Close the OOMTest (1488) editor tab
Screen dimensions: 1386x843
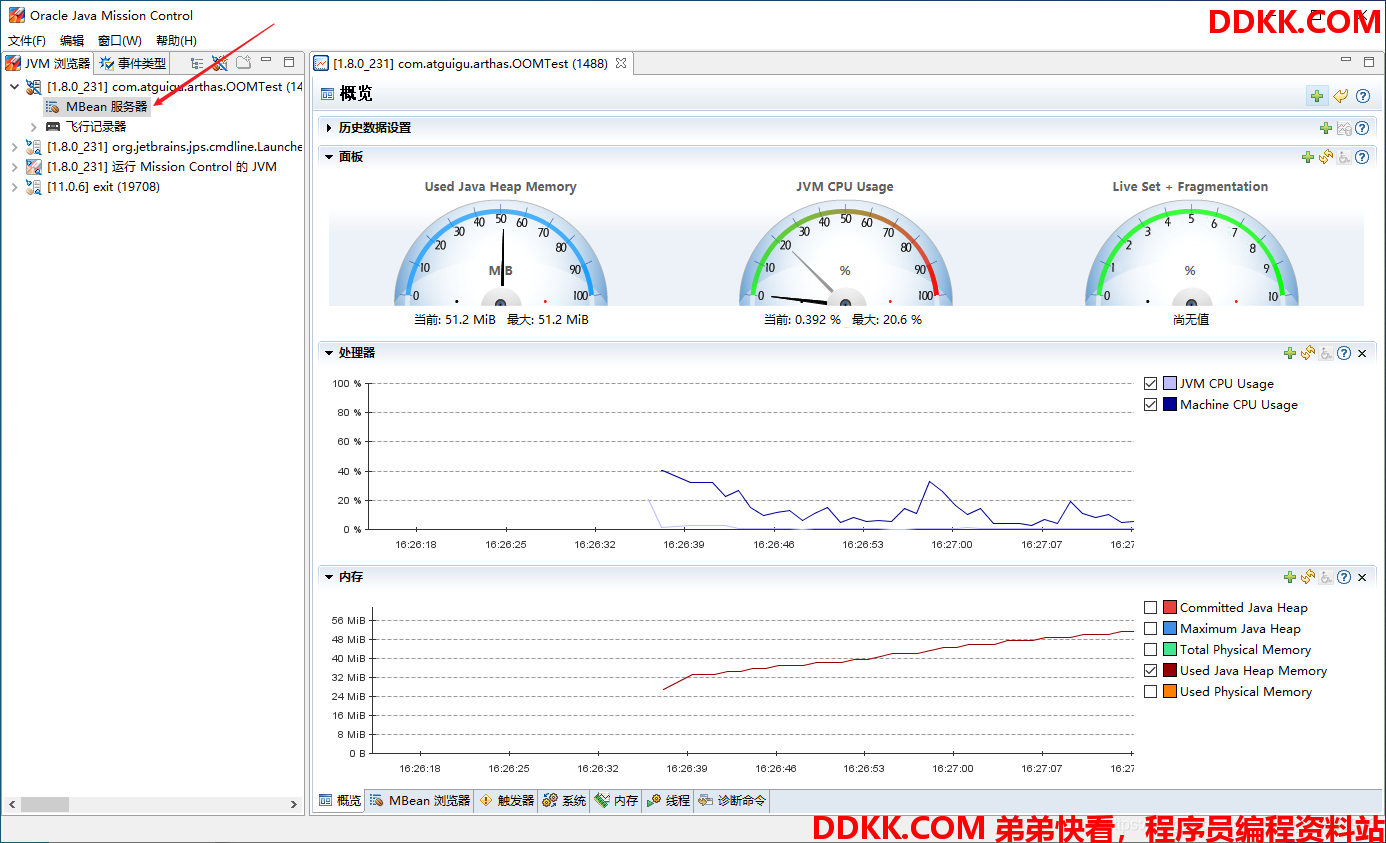click(620, 63)
